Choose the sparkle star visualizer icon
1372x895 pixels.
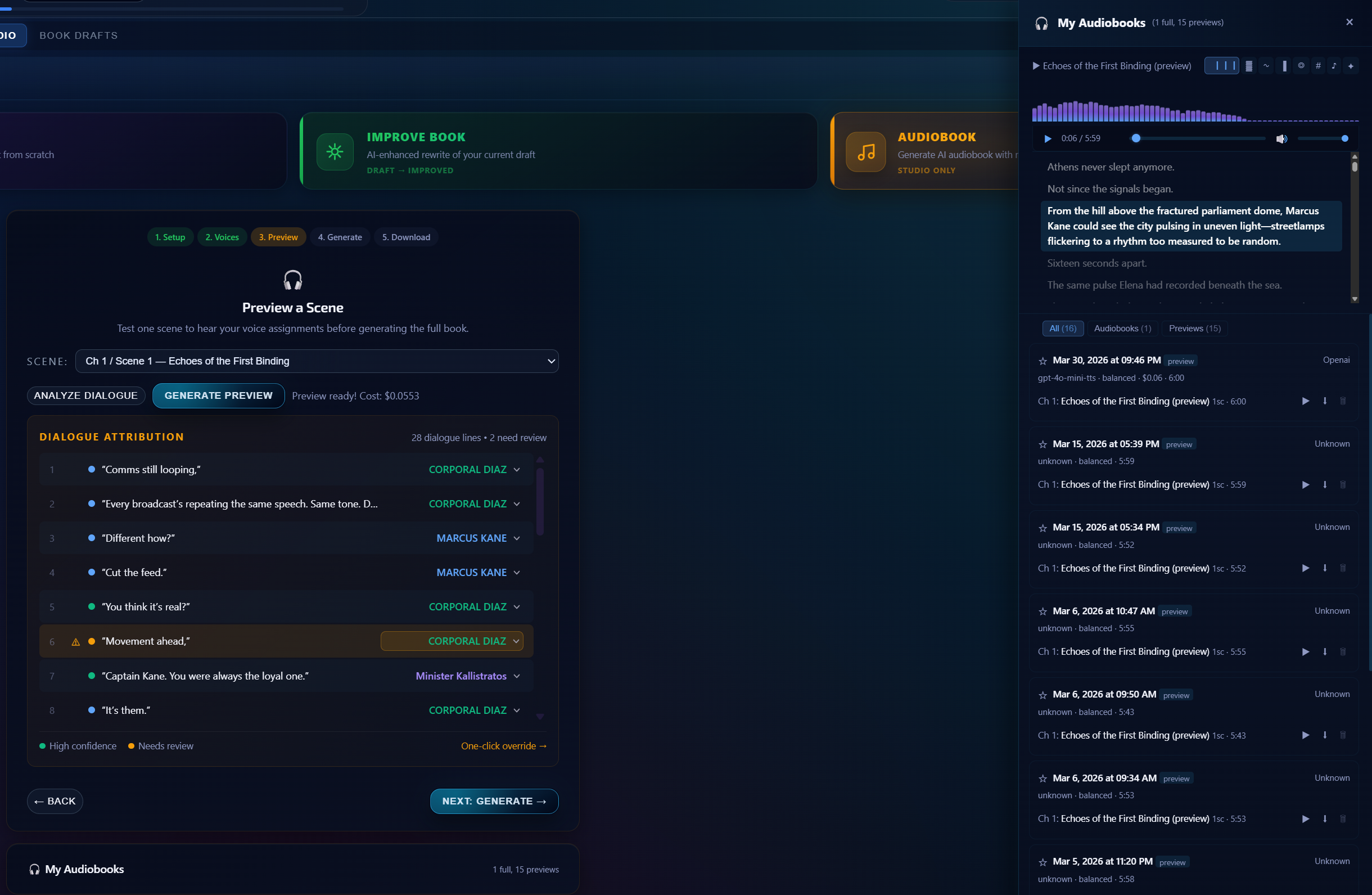point(1351,66)
